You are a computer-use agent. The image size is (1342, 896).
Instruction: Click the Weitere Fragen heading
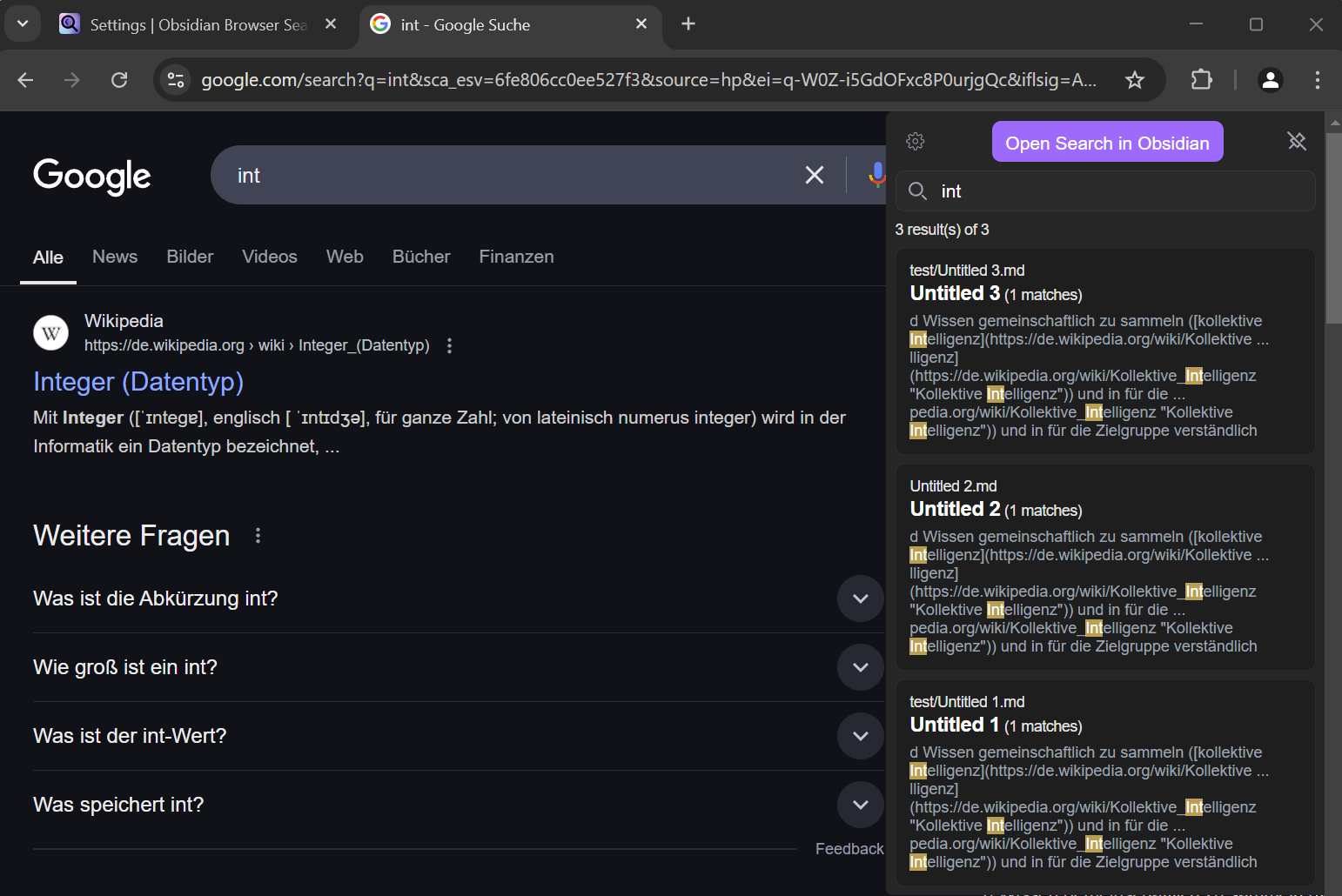[x=131, y=536]
